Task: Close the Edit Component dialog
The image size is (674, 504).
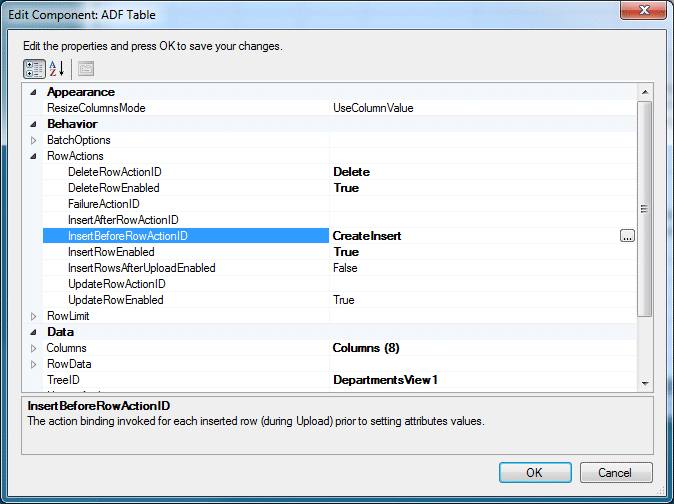Action: point(643,10)
